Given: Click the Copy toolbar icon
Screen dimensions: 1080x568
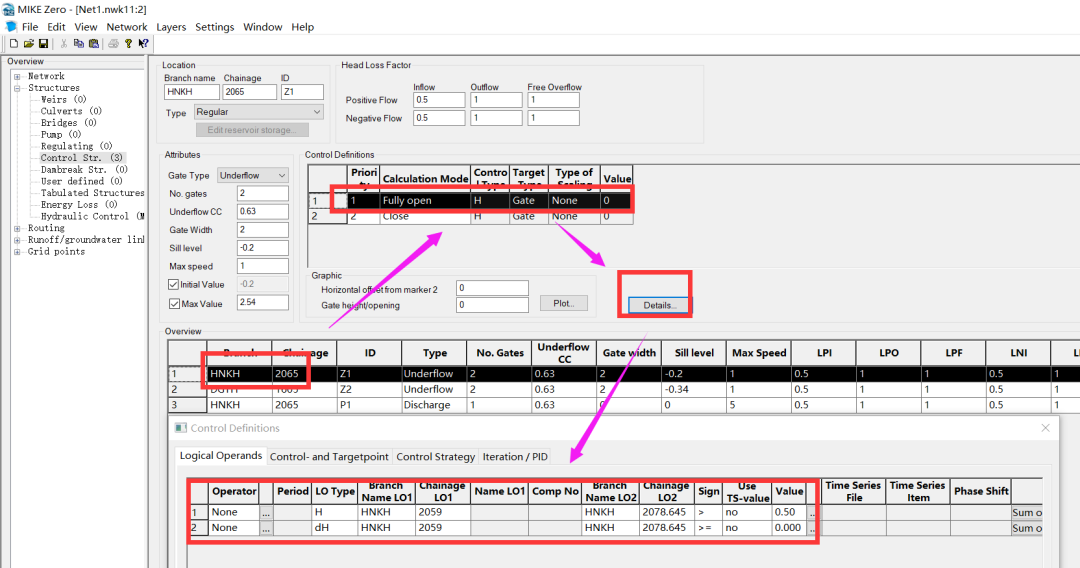Looking at the screenshot, I should pos(79,43).
